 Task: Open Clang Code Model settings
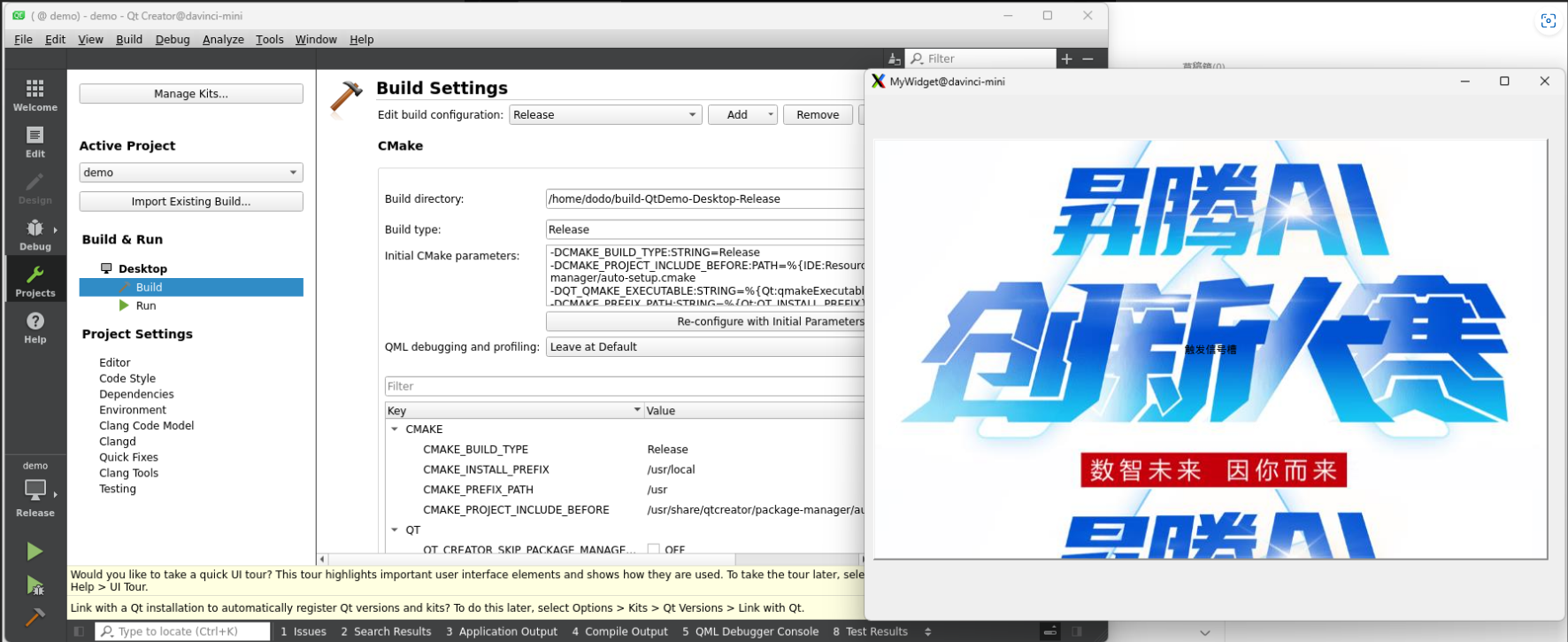147,426
